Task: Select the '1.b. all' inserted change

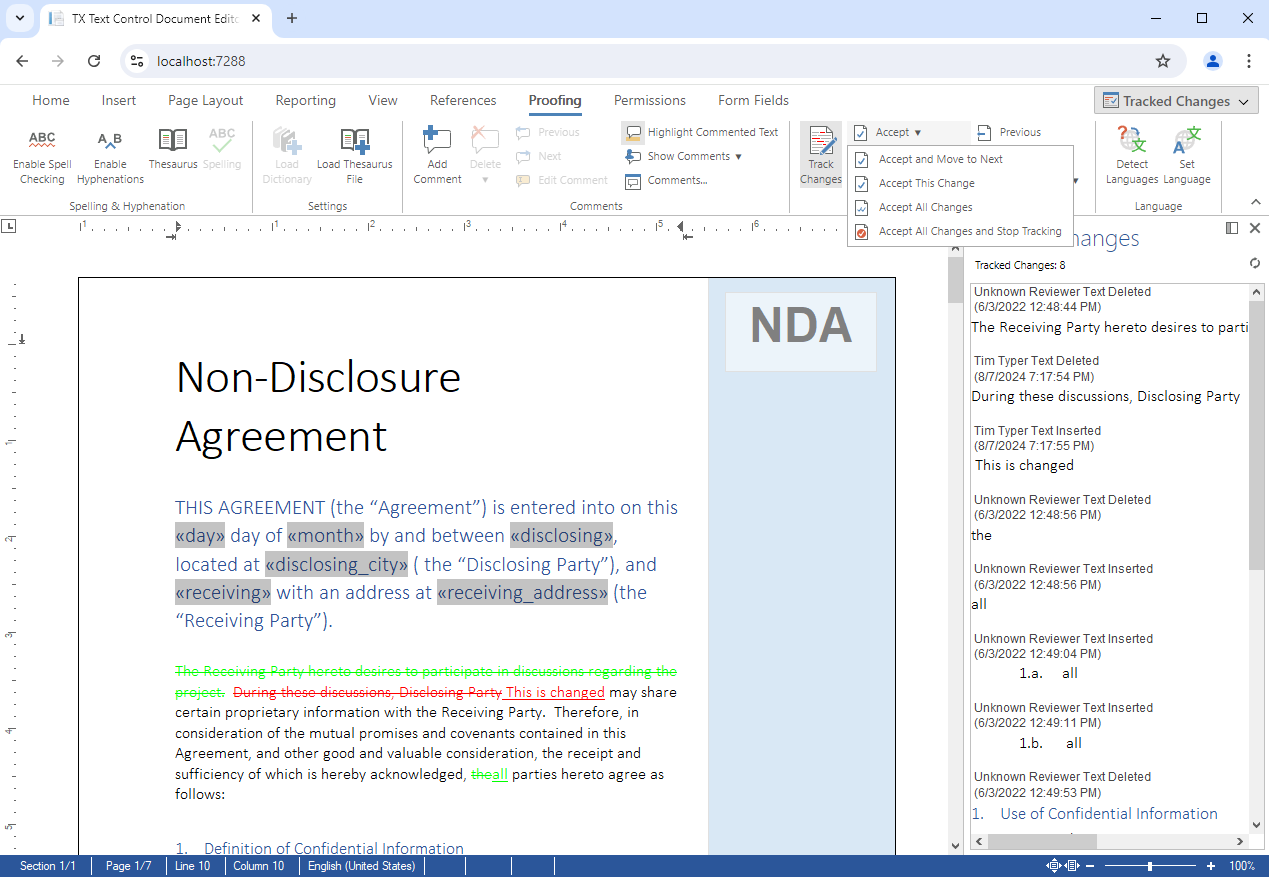Action: [x=1108, y=726]
